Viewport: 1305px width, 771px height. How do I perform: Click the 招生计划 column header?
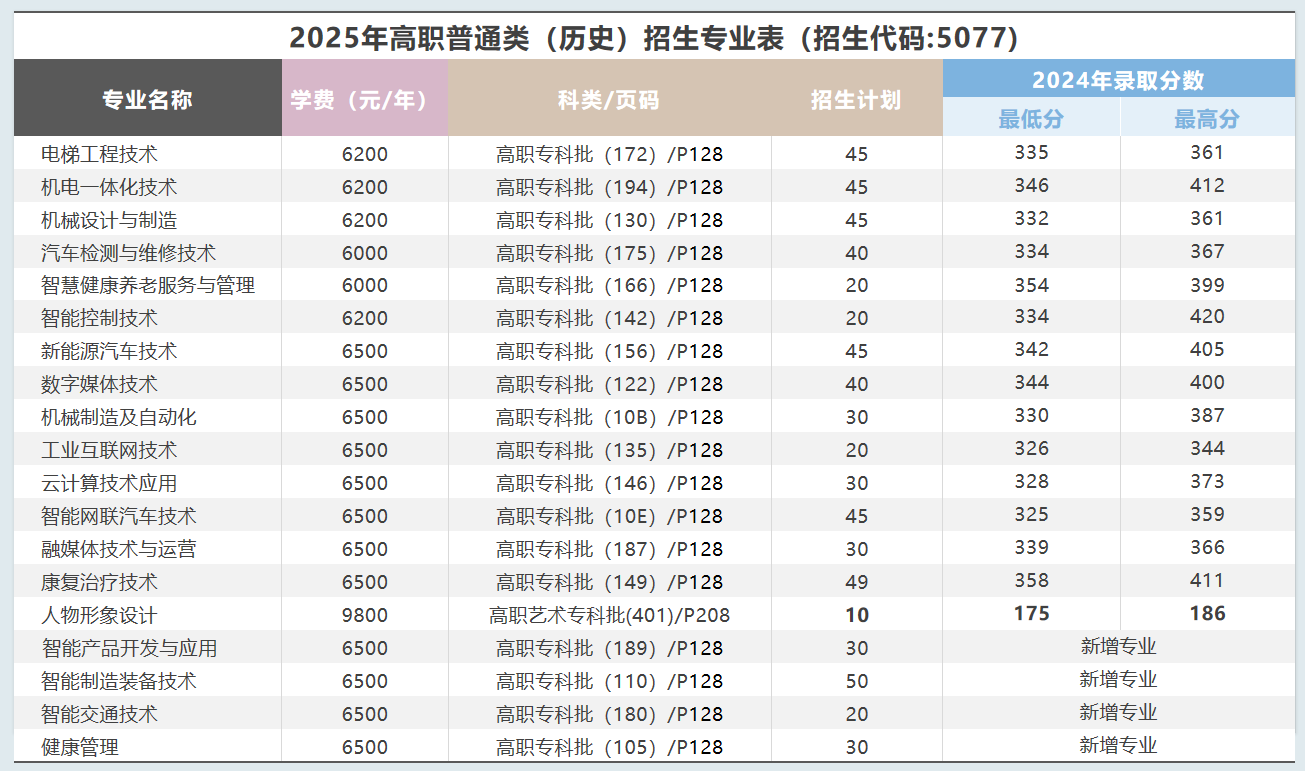tap(856, 99)
